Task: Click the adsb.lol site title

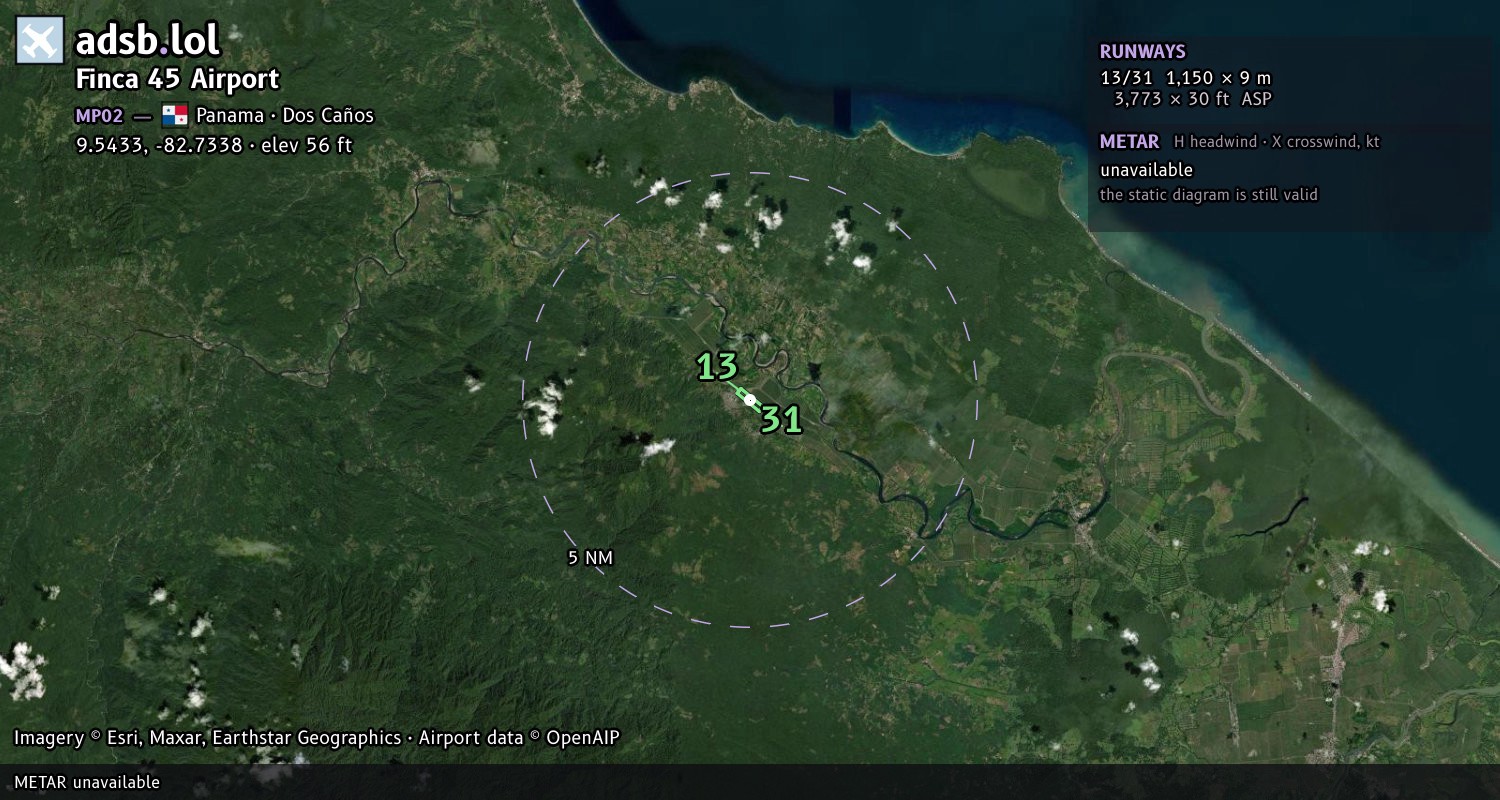Action: (x=148, y=41)
